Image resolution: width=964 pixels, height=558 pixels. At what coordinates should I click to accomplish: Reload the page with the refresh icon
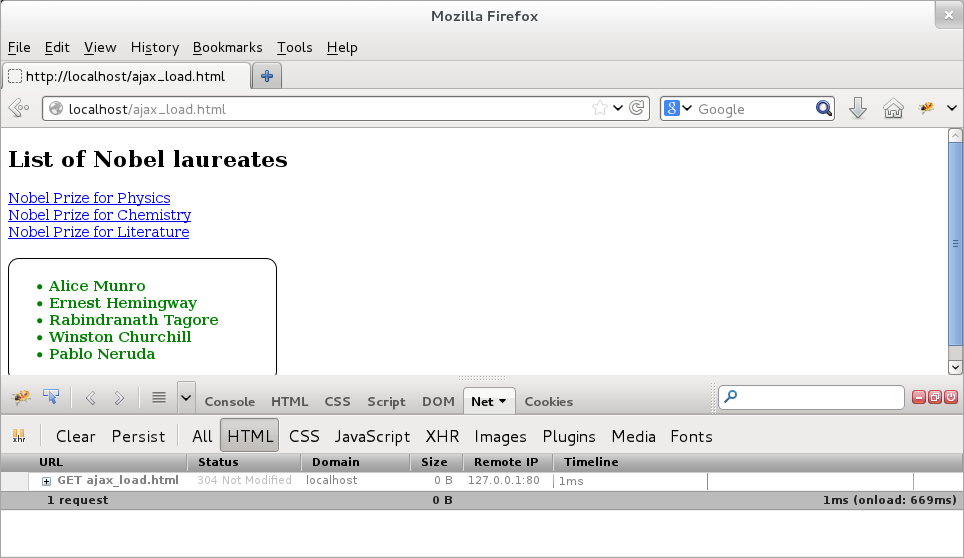coord(637,109)
